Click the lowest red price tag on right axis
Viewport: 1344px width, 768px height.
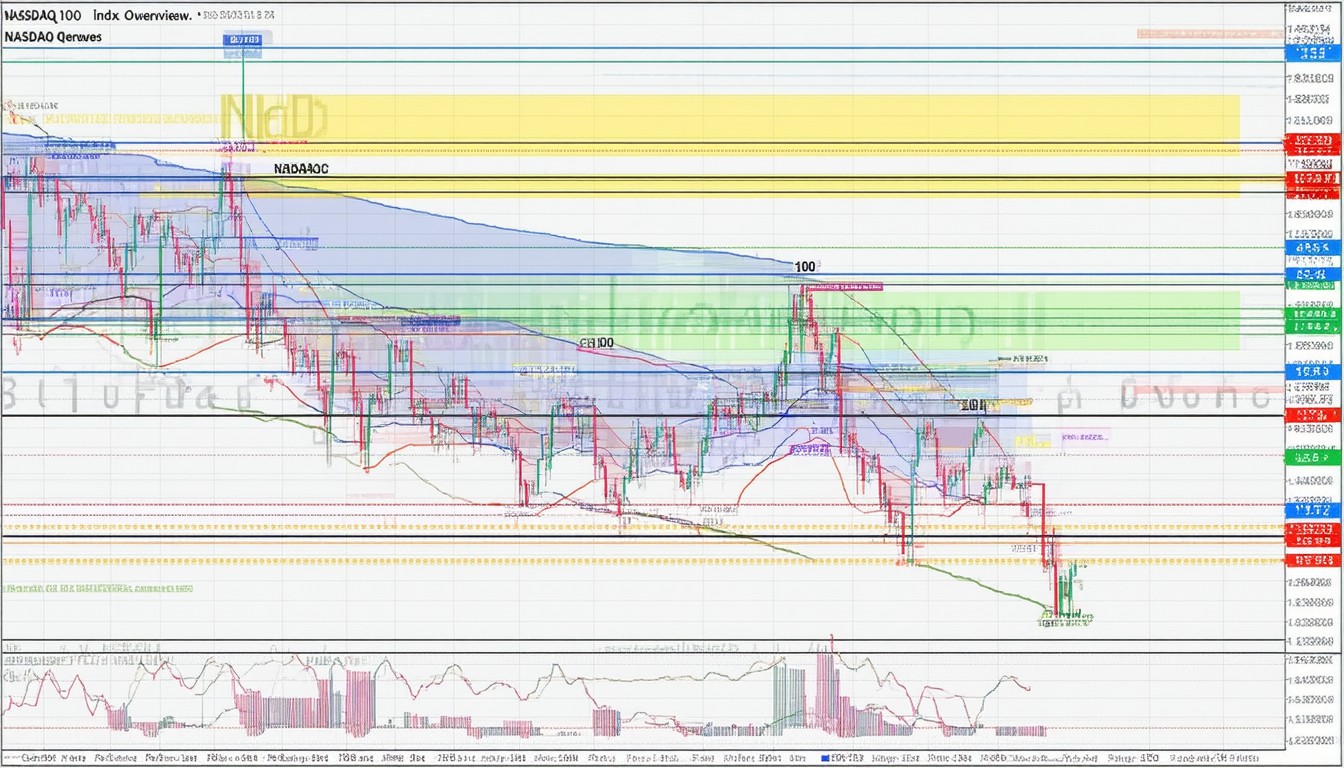[1312, 561]
